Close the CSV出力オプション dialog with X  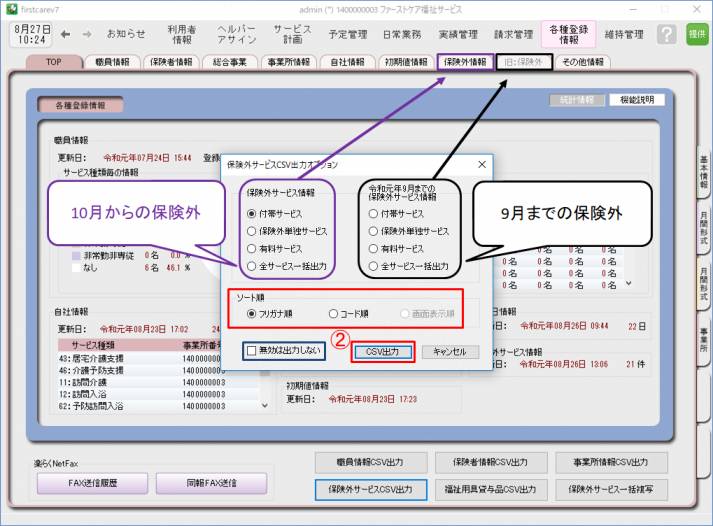(x=481, y=163)
